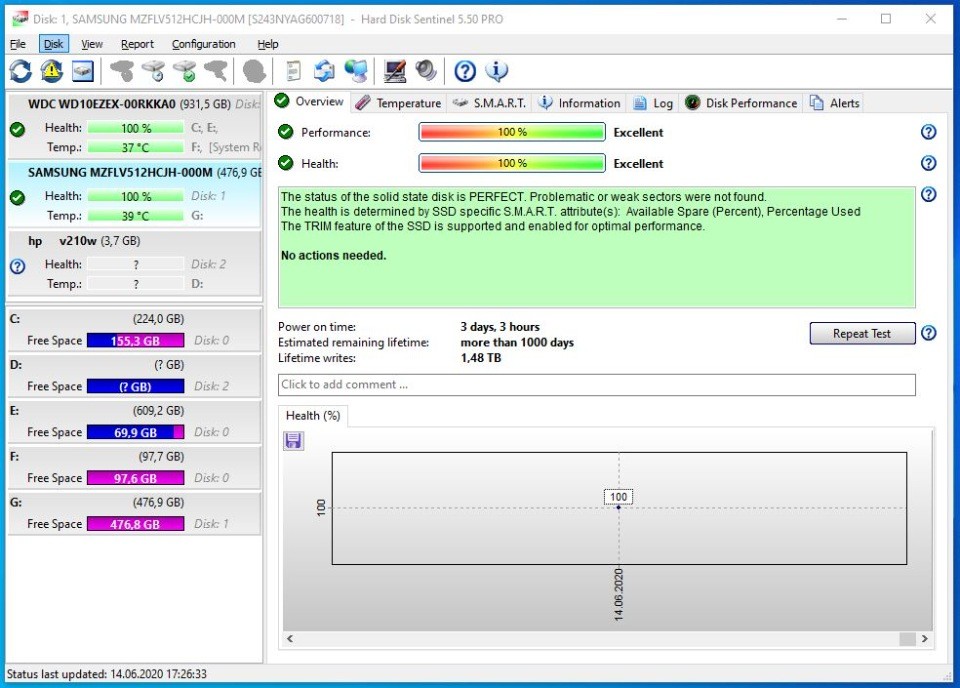Open the Configuration menu

coord(203,44)
